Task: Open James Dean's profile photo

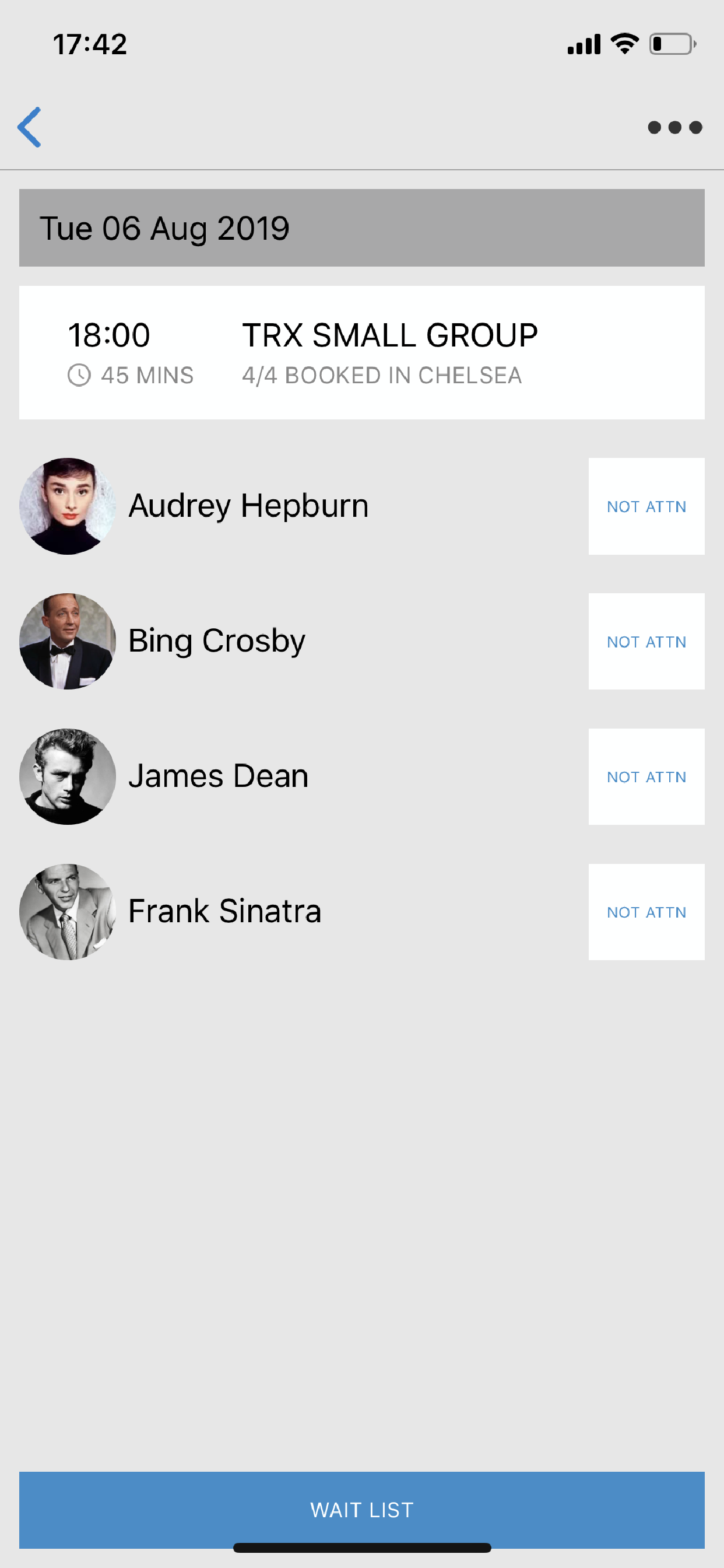Action: pos(68,776)
